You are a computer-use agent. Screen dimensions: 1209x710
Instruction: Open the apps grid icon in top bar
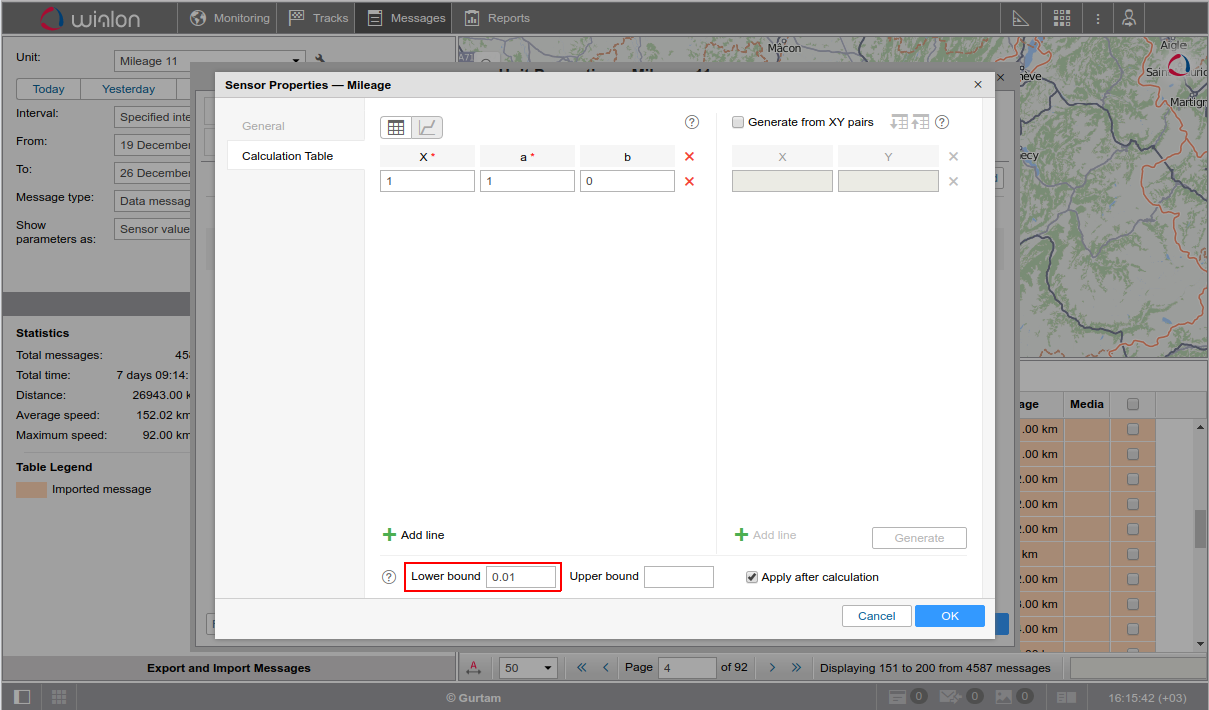tap(1062, 18)
